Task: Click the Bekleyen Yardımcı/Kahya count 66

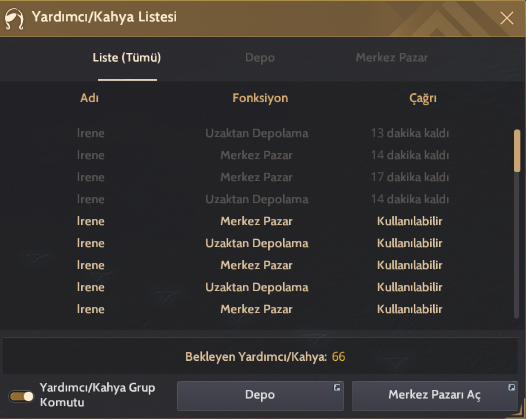Action: tap(338, 357)
